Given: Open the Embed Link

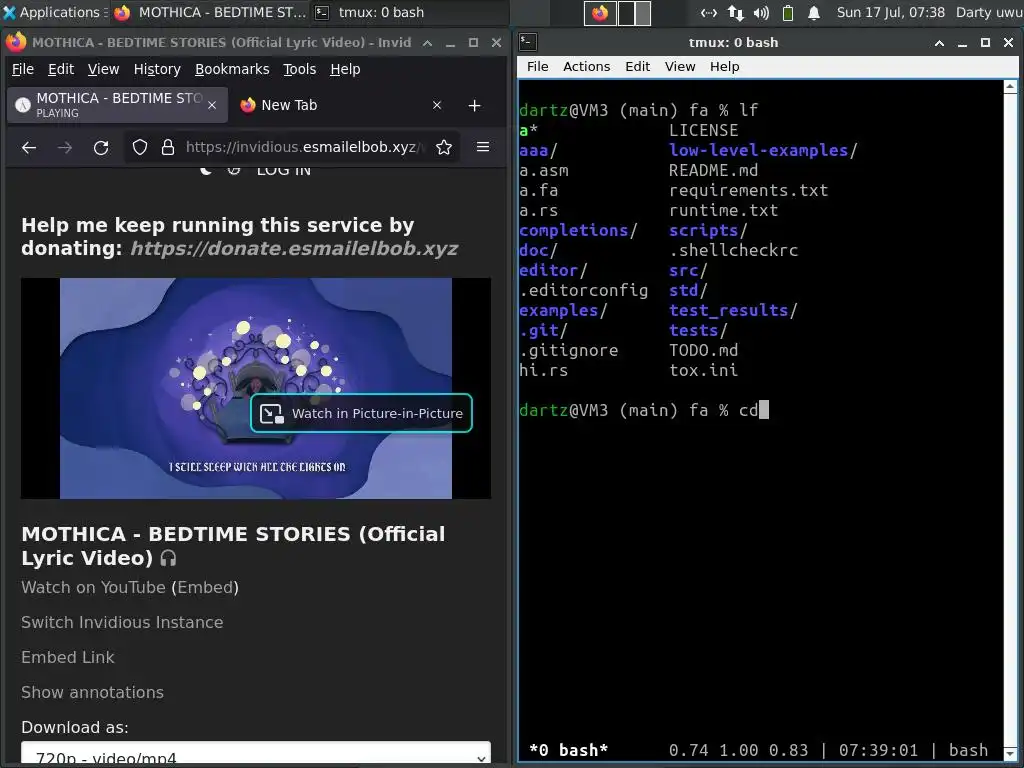Looking at the screenshot, I should click(x=68, y=658).
